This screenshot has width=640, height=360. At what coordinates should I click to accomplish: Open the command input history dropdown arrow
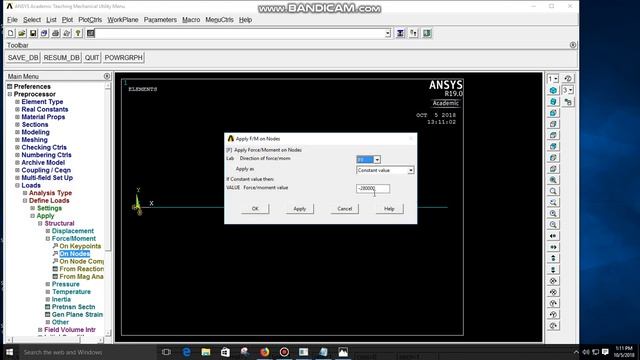388,33
